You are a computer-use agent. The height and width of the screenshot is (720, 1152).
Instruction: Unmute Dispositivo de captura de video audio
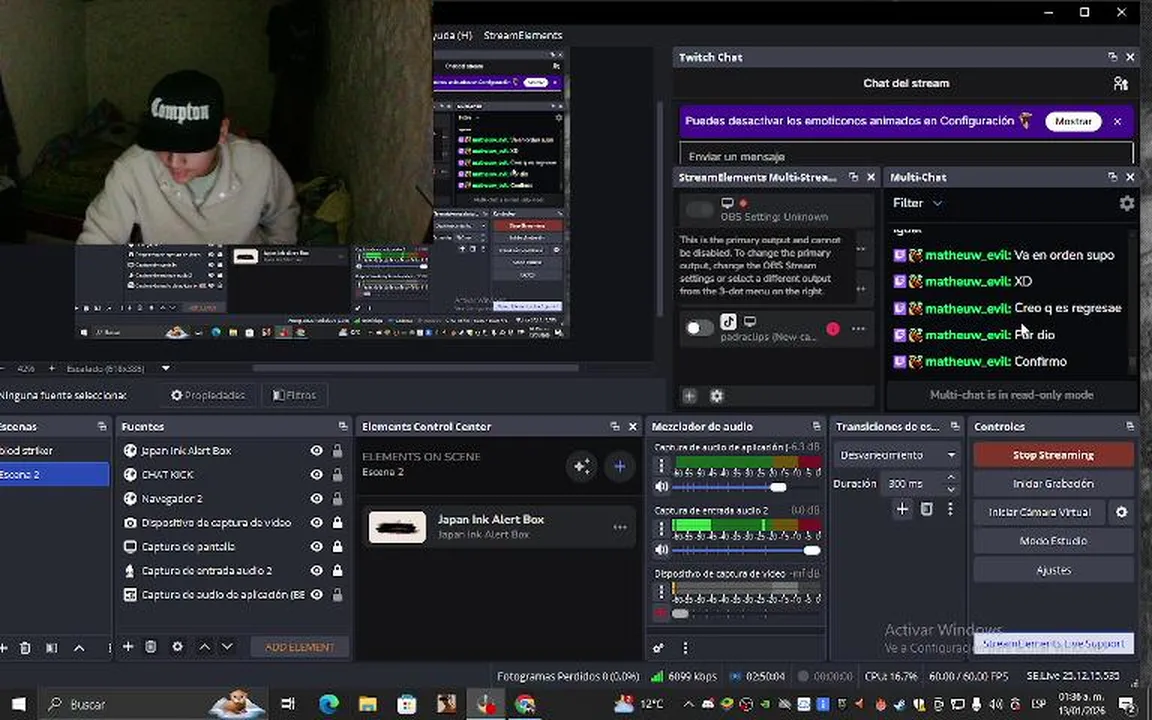[661, 613]
